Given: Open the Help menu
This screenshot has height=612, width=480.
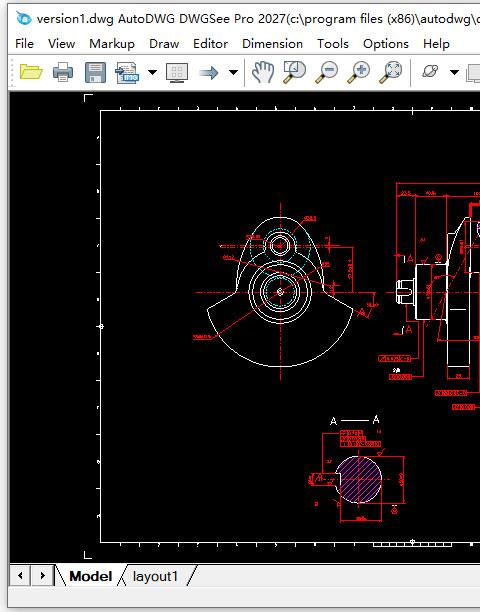Looking at the screenshot, I should [x=436, y=44].
